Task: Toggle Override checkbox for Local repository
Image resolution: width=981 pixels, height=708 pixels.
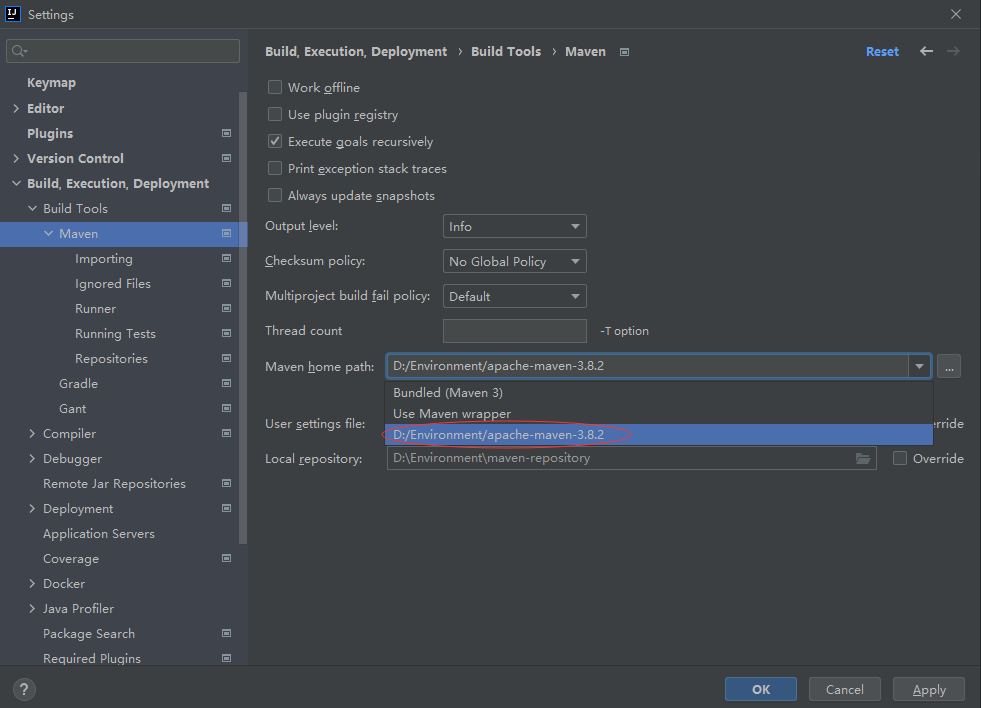Action: pos(900,458)
